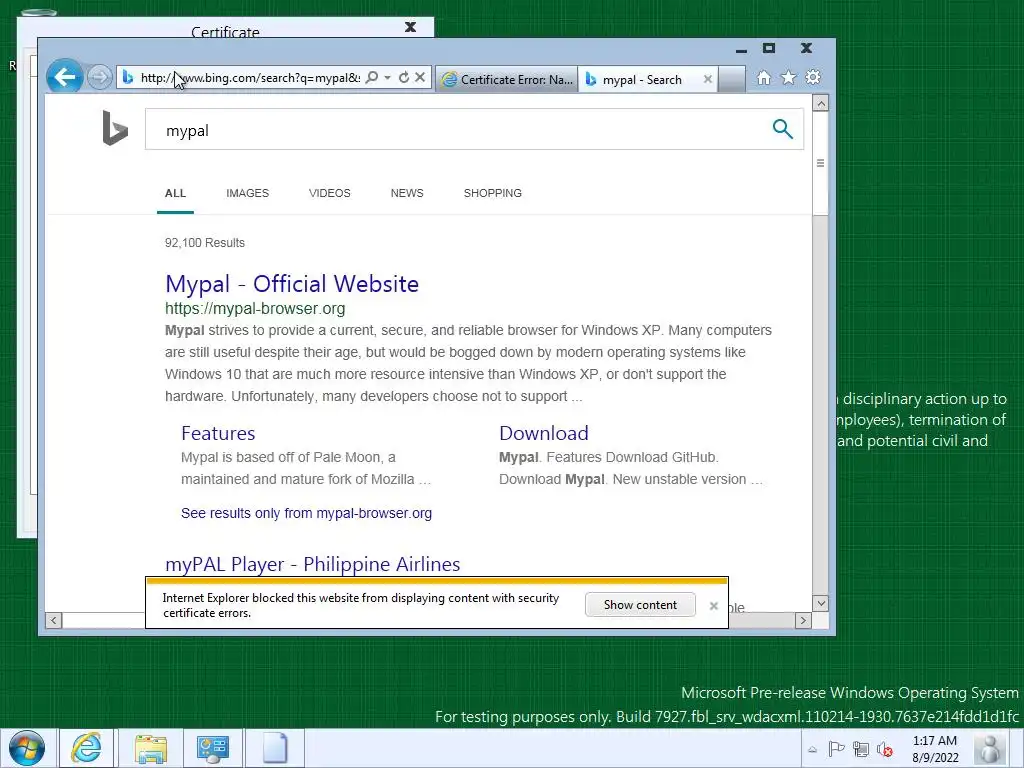This screenshot has height=768, width=1024.
Task: Click Internet Explorer taskbar icon
Action: pyautogui.click(x=86, y=748)
